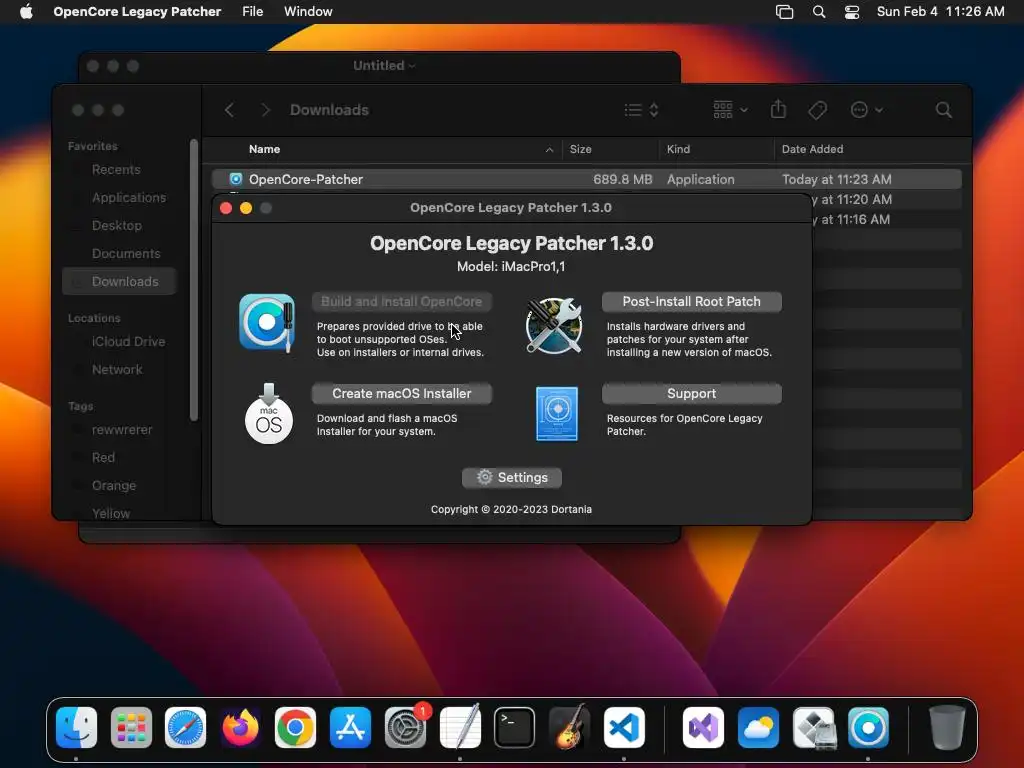The image size is (1024, 768).
Task: Open Post-Install Root Patch
Action: click(x=691, y=302)
